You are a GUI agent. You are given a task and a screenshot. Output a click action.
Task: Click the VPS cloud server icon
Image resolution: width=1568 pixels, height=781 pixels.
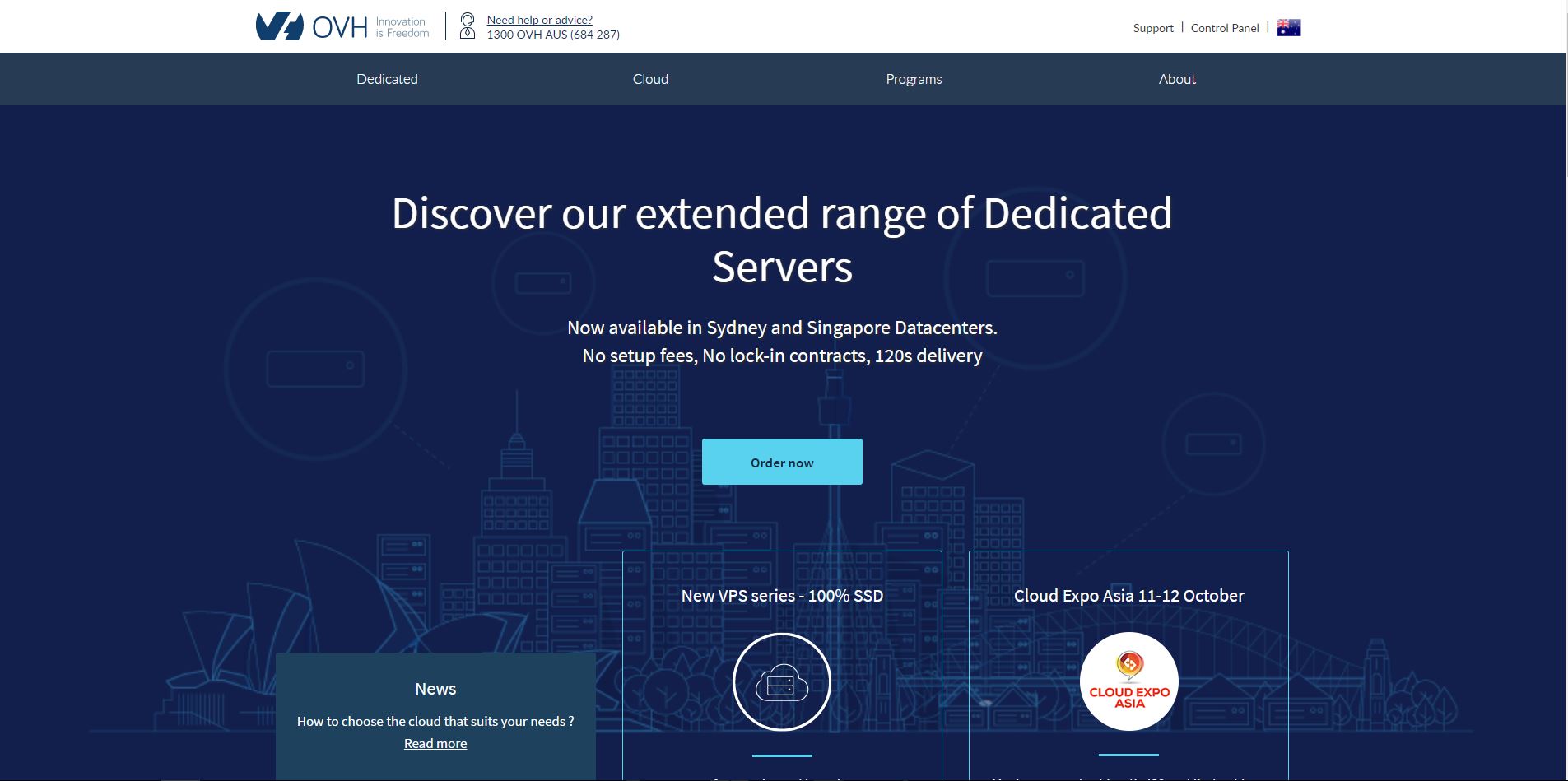point(782,681)
